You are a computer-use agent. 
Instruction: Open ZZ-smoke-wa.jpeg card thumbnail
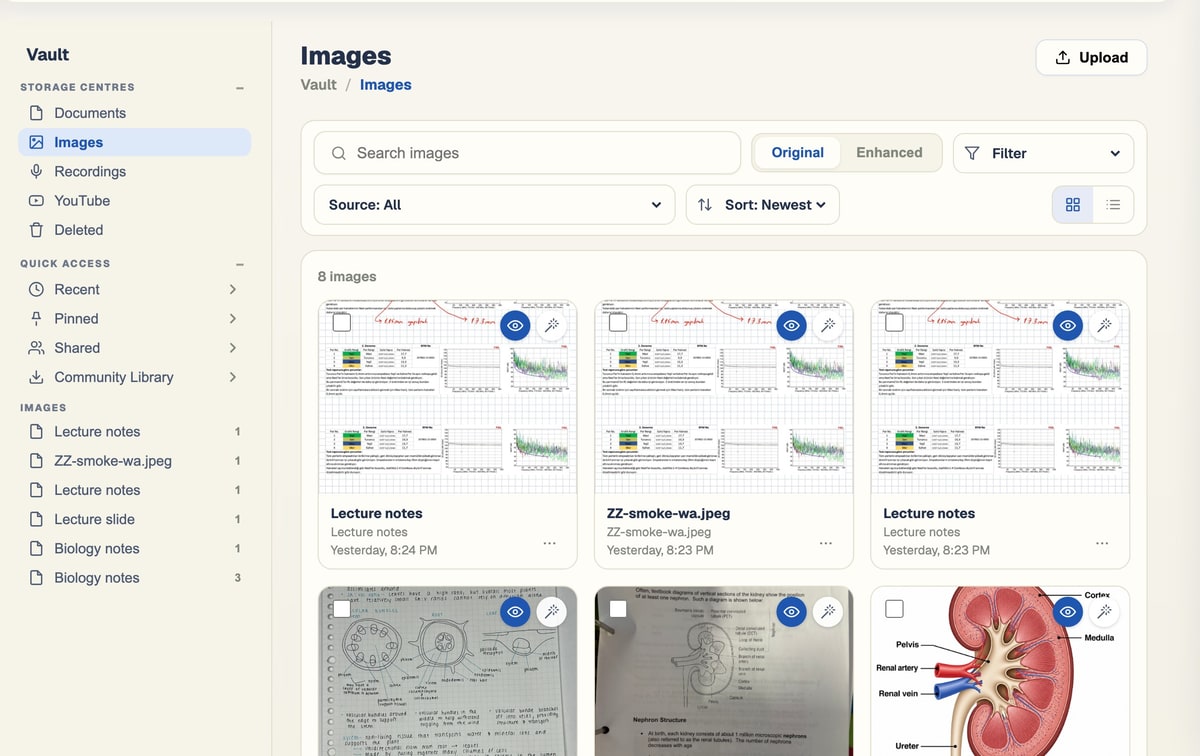(x=724, y=397)
